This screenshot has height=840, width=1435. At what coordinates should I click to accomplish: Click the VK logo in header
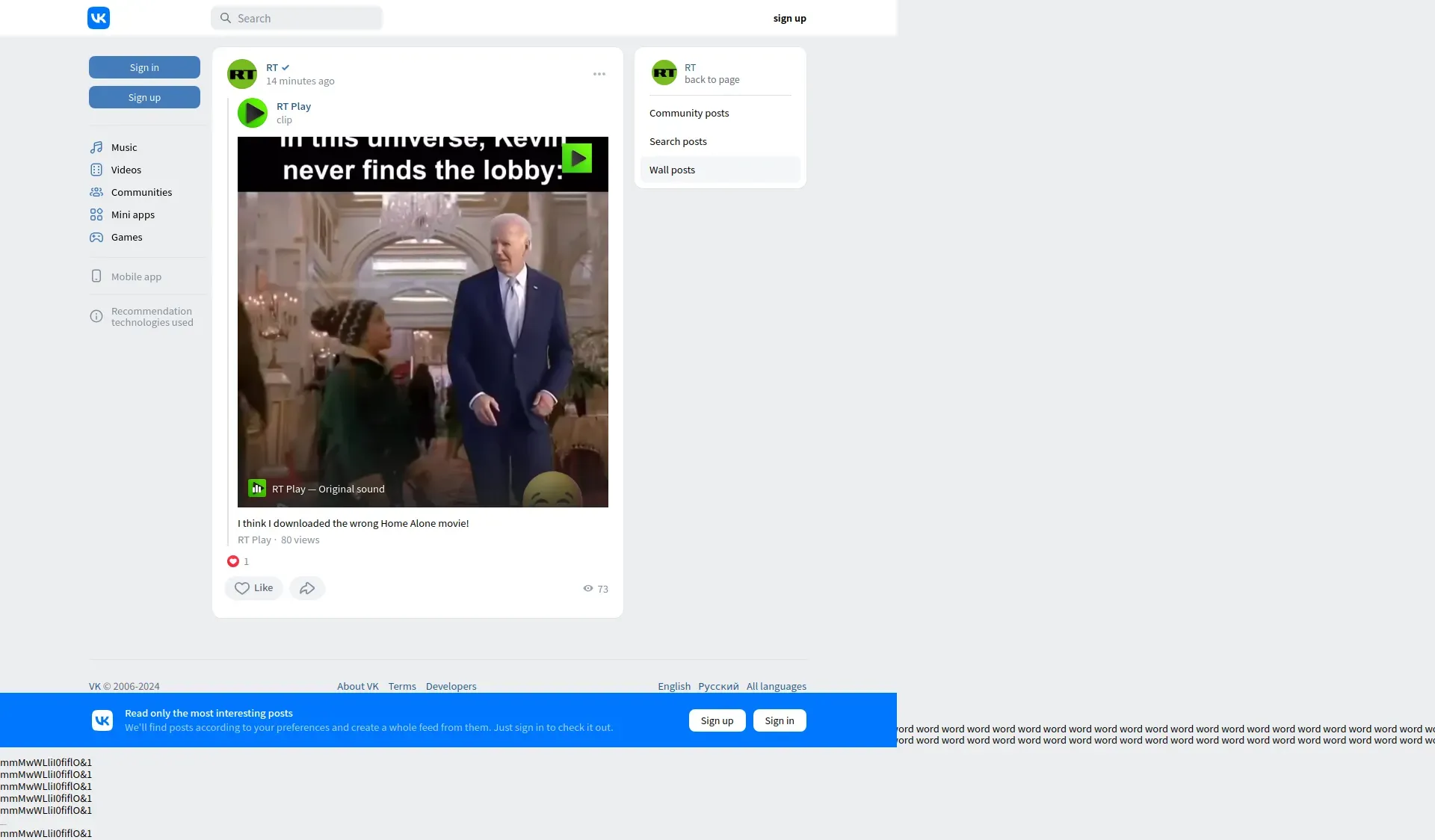pos(99,18)
